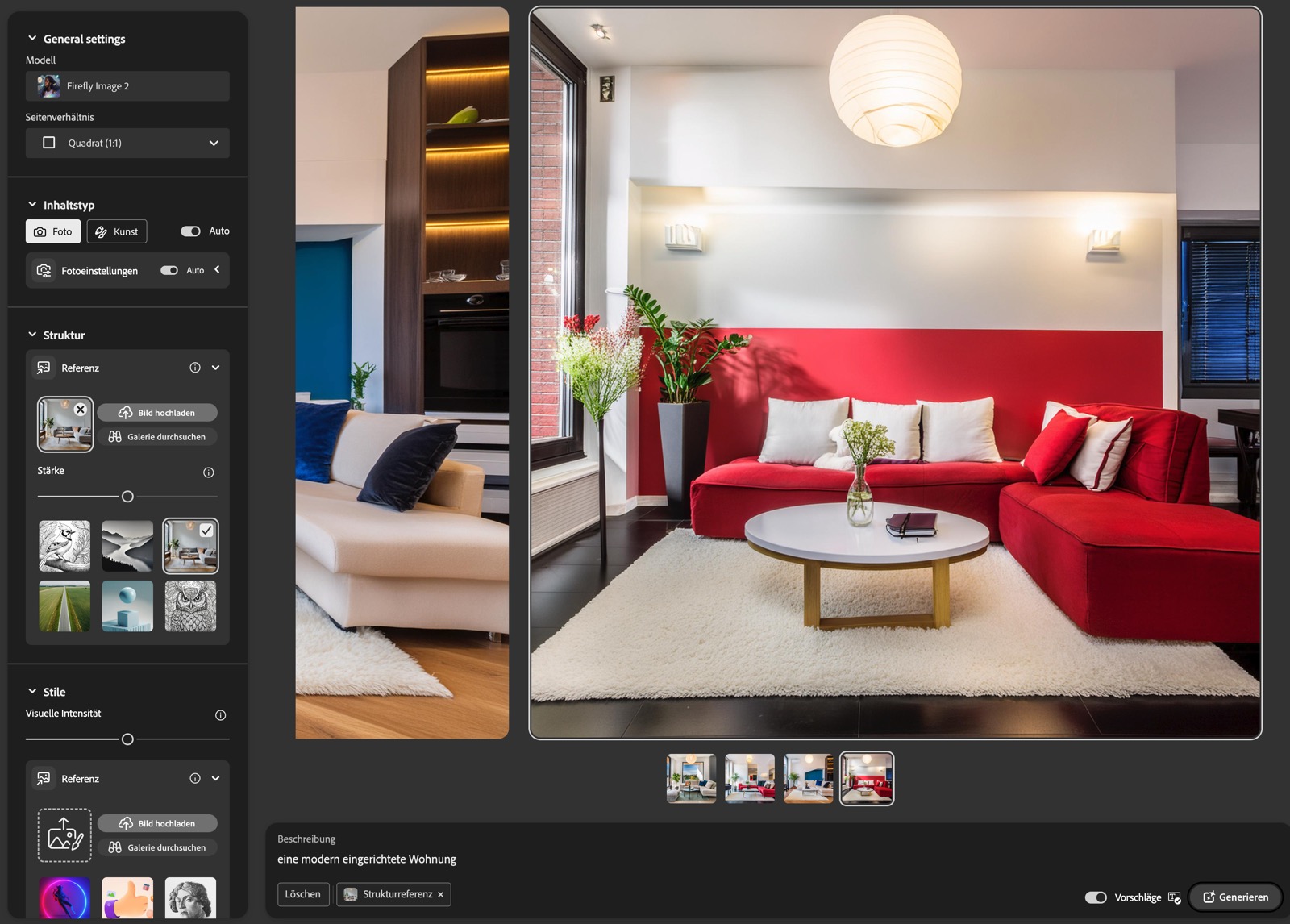The image size is (1290, 924).
Task: Click Bild hochladen in Stile section
Action: (x=157, y=823)
